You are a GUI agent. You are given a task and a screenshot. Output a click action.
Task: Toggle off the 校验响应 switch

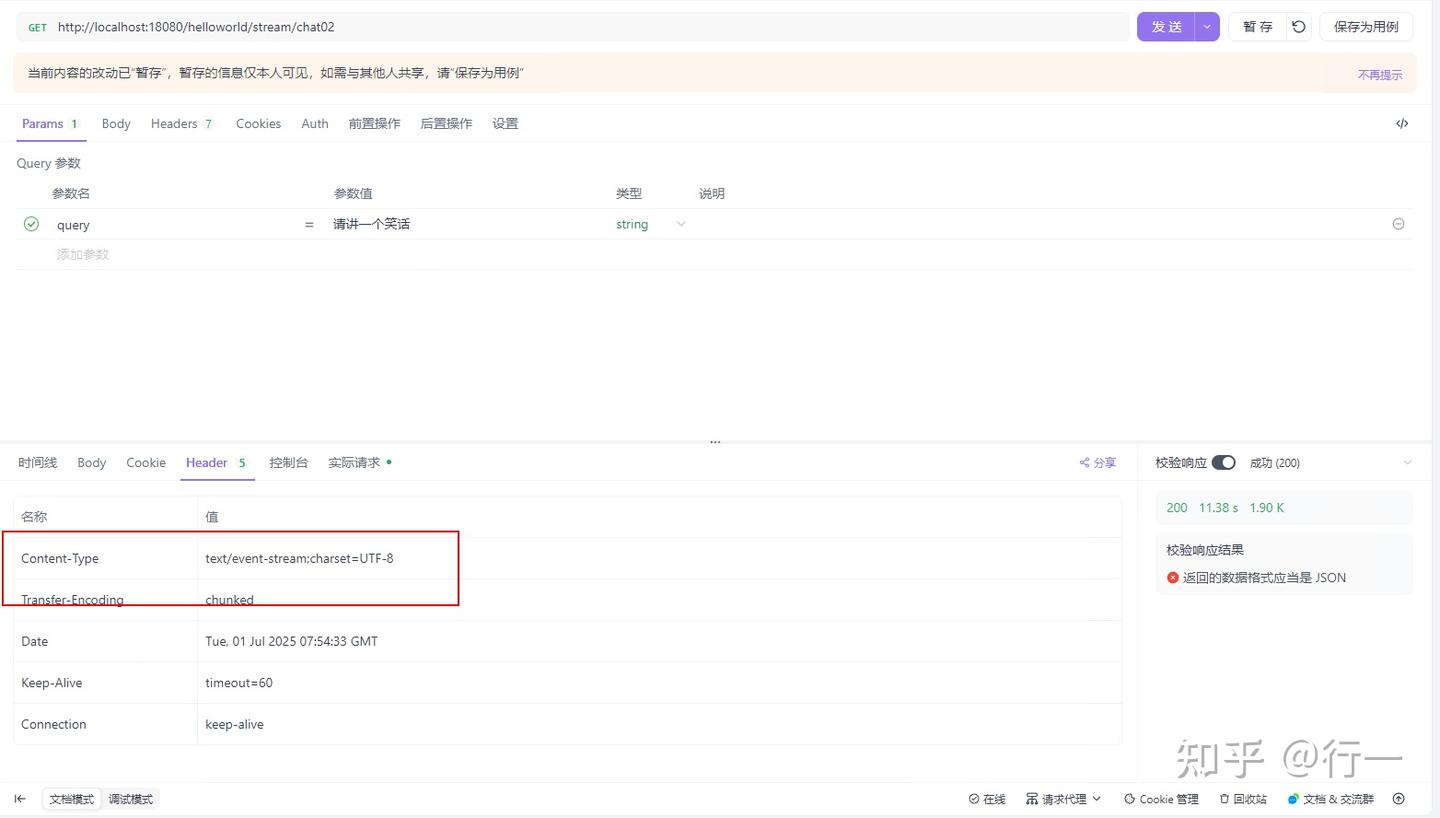point(1225,462)
